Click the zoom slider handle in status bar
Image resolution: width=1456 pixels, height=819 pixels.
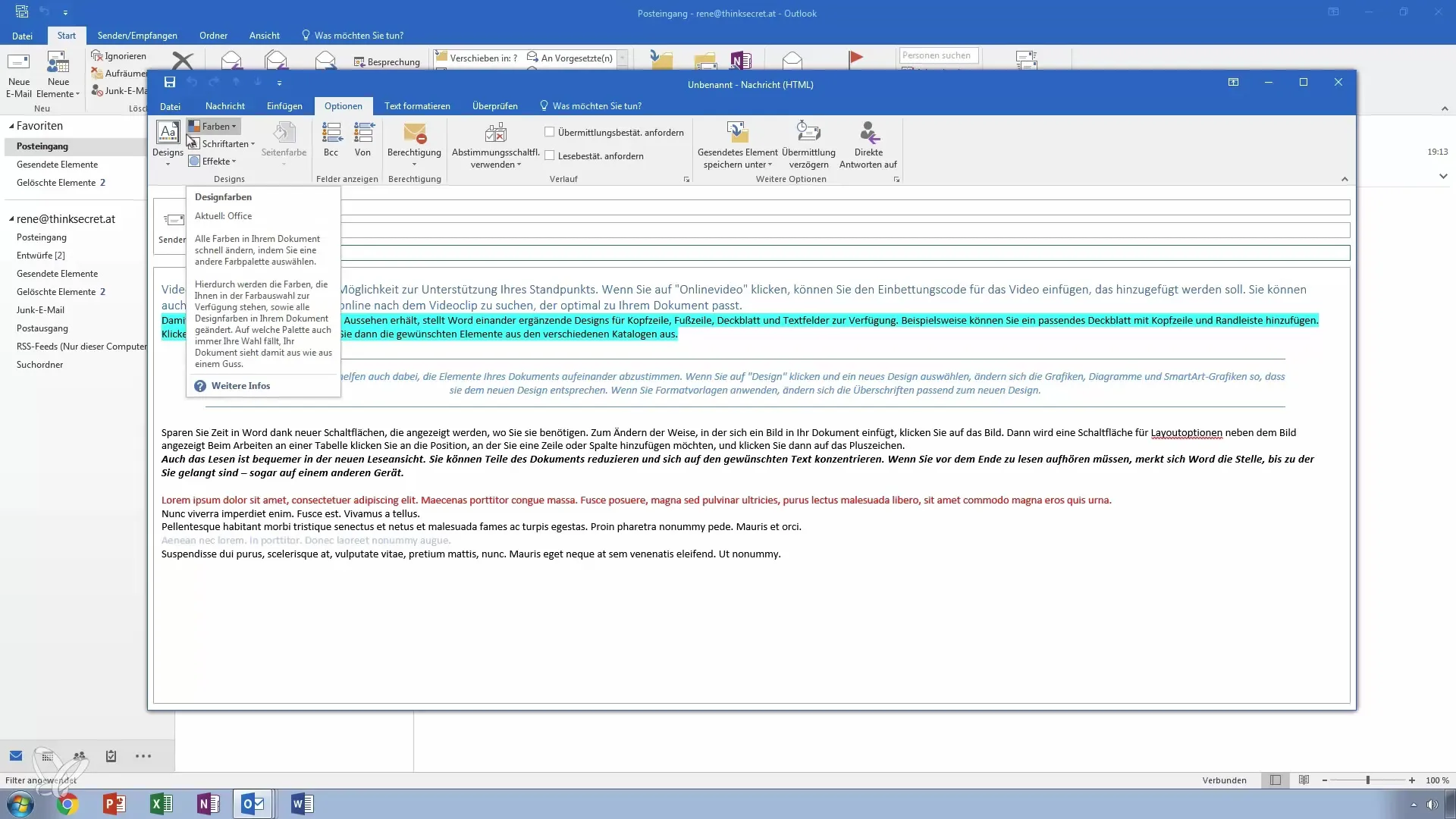click(x=1368, y=780)
